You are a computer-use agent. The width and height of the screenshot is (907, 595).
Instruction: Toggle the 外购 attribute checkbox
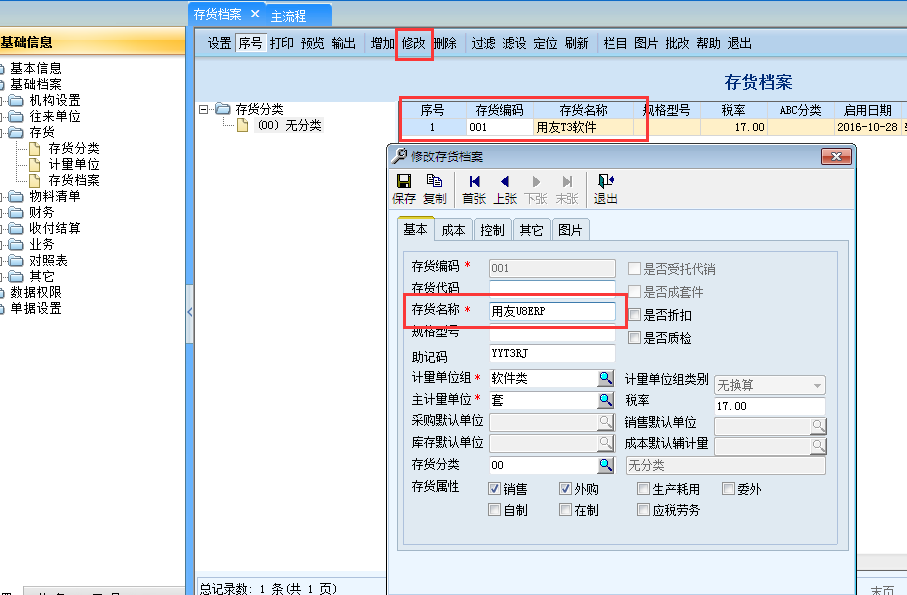coord(564,488)
